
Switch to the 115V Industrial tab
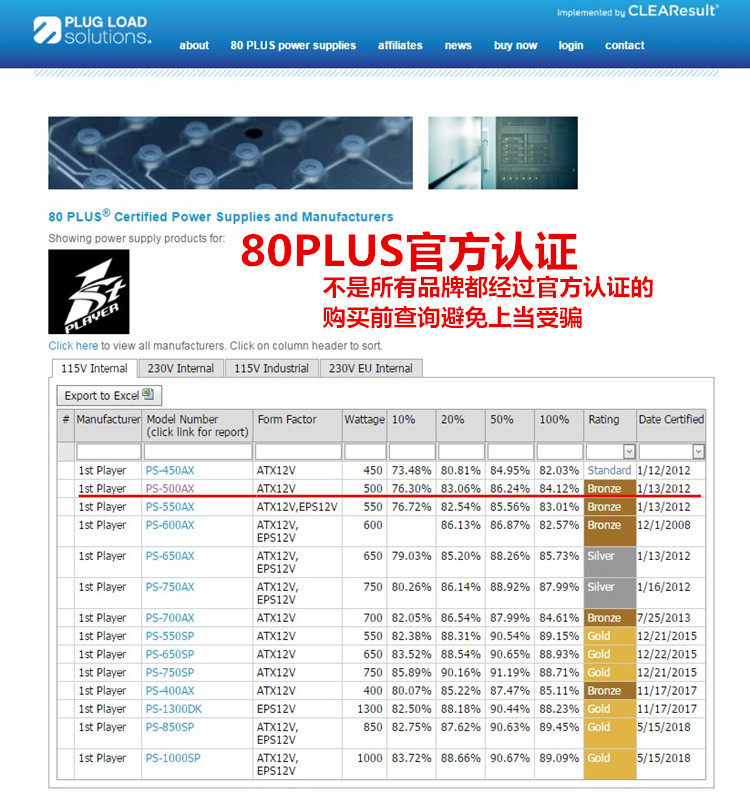point(272,368)
